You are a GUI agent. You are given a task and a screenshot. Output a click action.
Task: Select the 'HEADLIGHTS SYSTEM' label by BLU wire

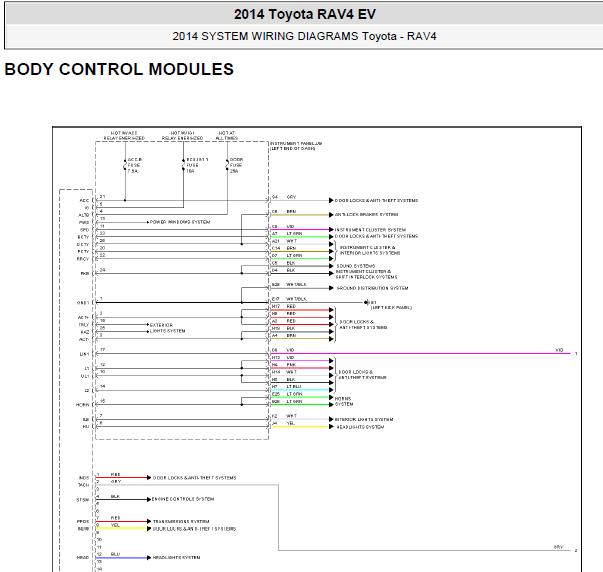[x=177, y=558]
